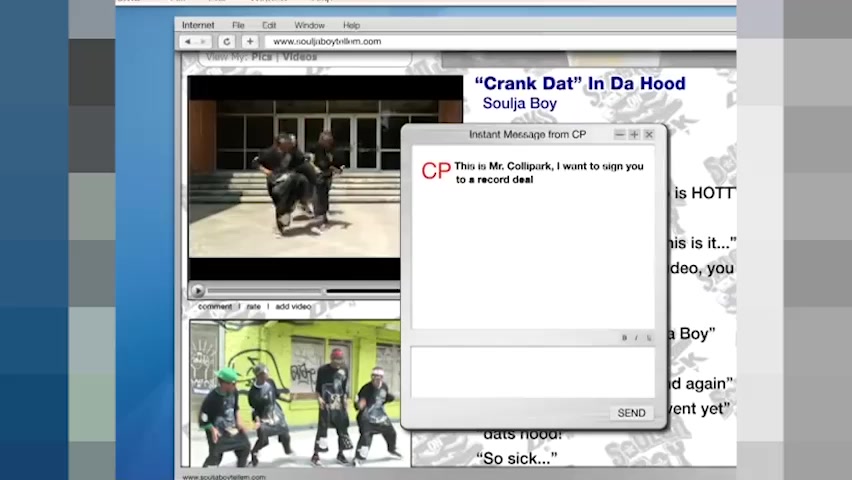This screenshot has width=852, height=480.
Task: Click the Soulja Boy artist name
Action: pos(519,103)
